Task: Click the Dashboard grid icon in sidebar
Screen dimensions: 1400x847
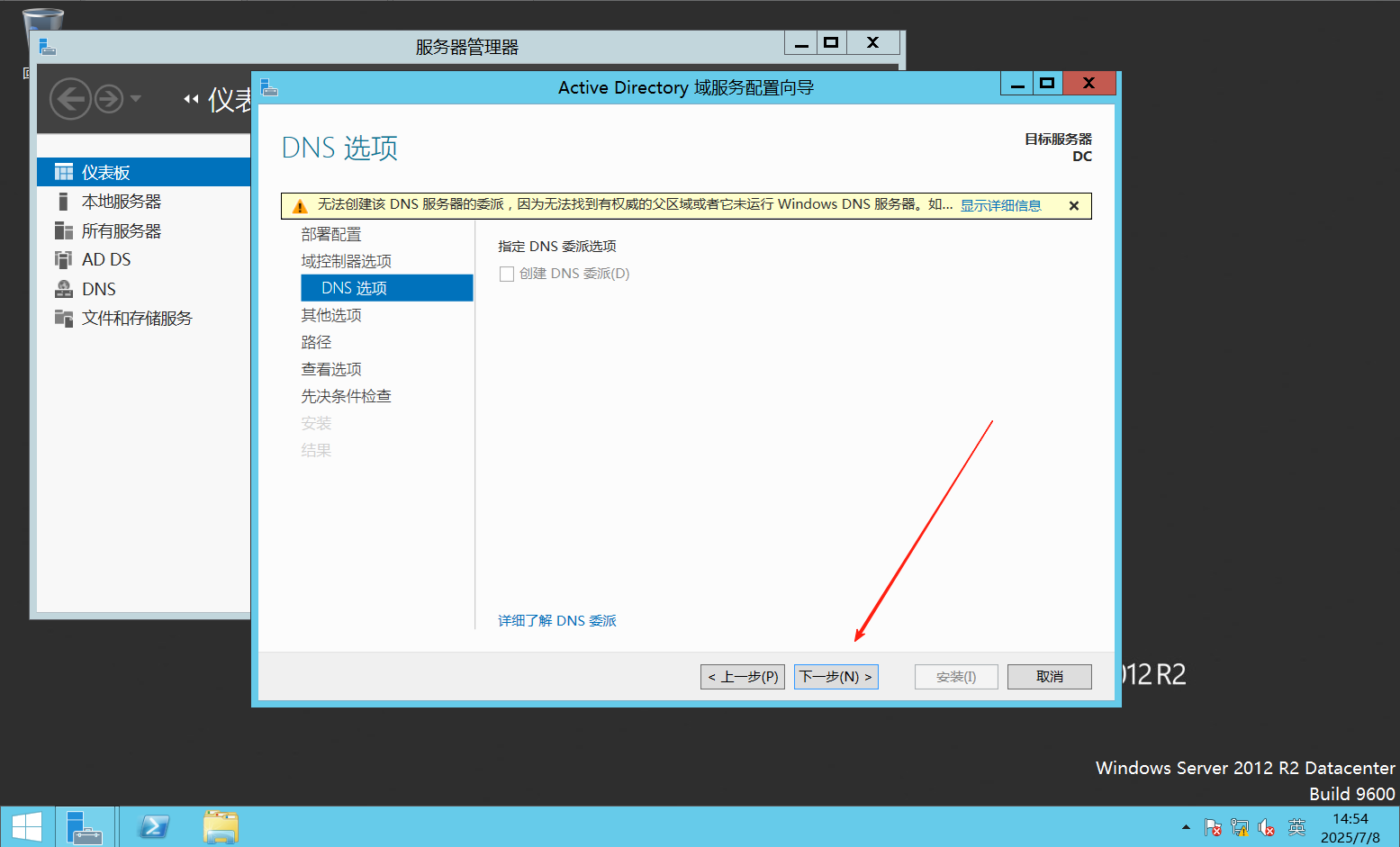Action: (x=64, y=172)
